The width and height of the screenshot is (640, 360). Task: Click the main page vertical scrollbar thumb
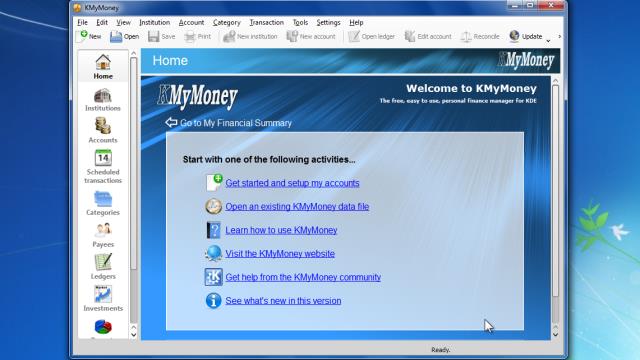tap(555, 191)
